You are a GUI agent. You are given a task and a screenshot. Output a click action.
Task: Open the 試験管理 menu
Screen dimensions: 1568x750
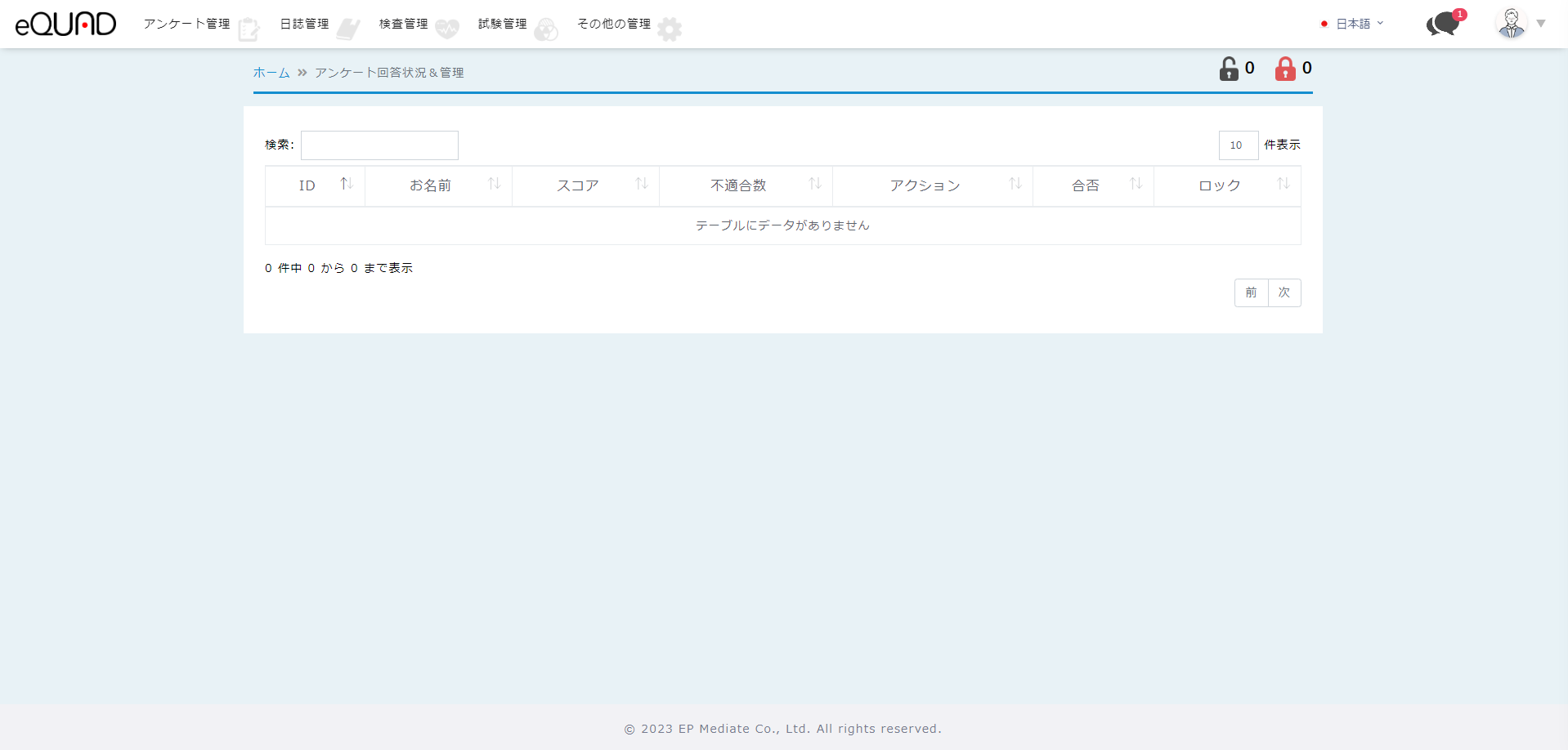pos(502,24)
